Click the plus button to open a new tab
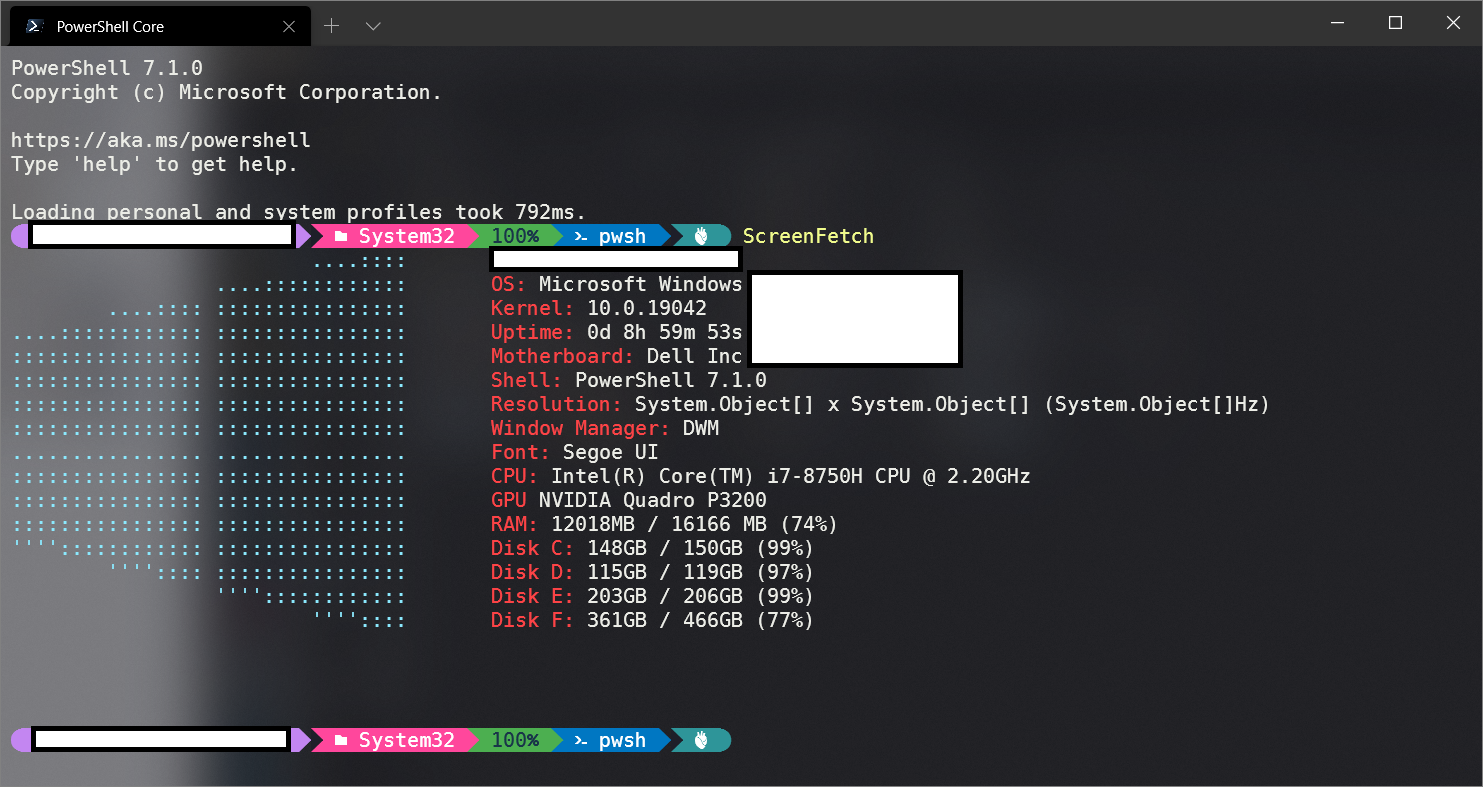The width and height of the screenshot is (1483, 787). pyautogui.click(x=331, y=25)
